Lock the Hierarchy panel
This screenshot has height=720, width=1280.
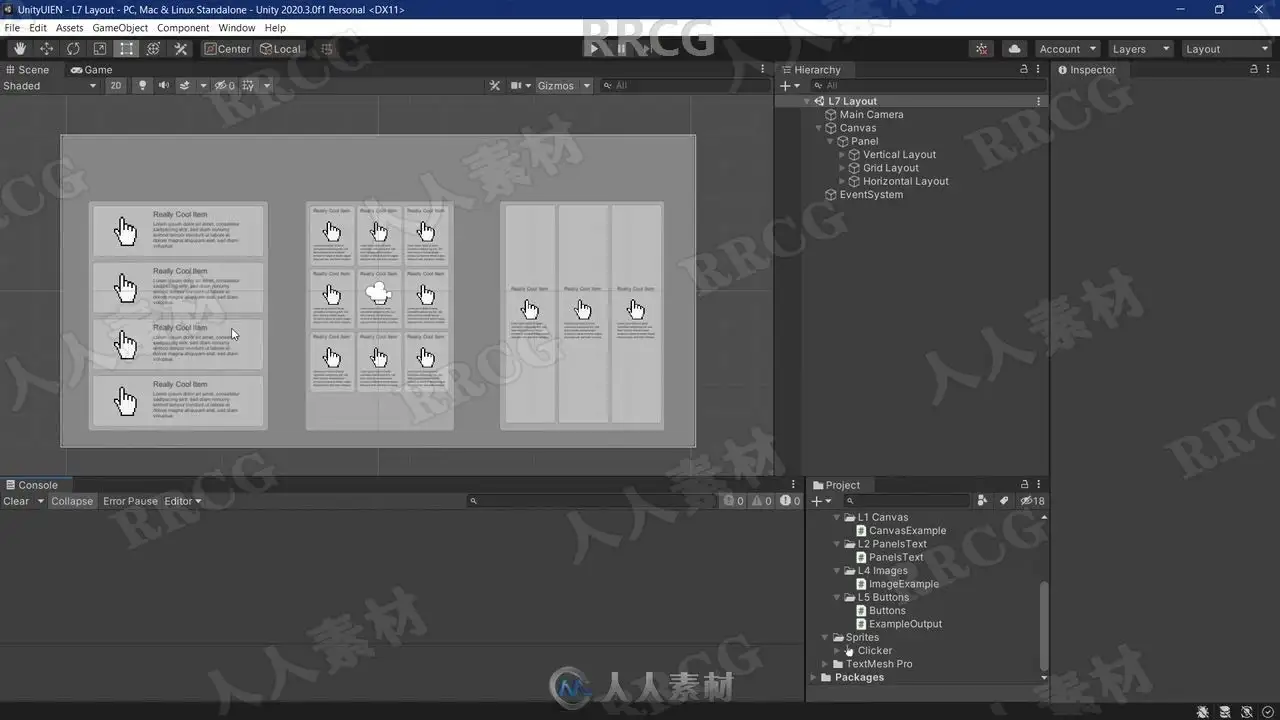[x=1023, y=70]
